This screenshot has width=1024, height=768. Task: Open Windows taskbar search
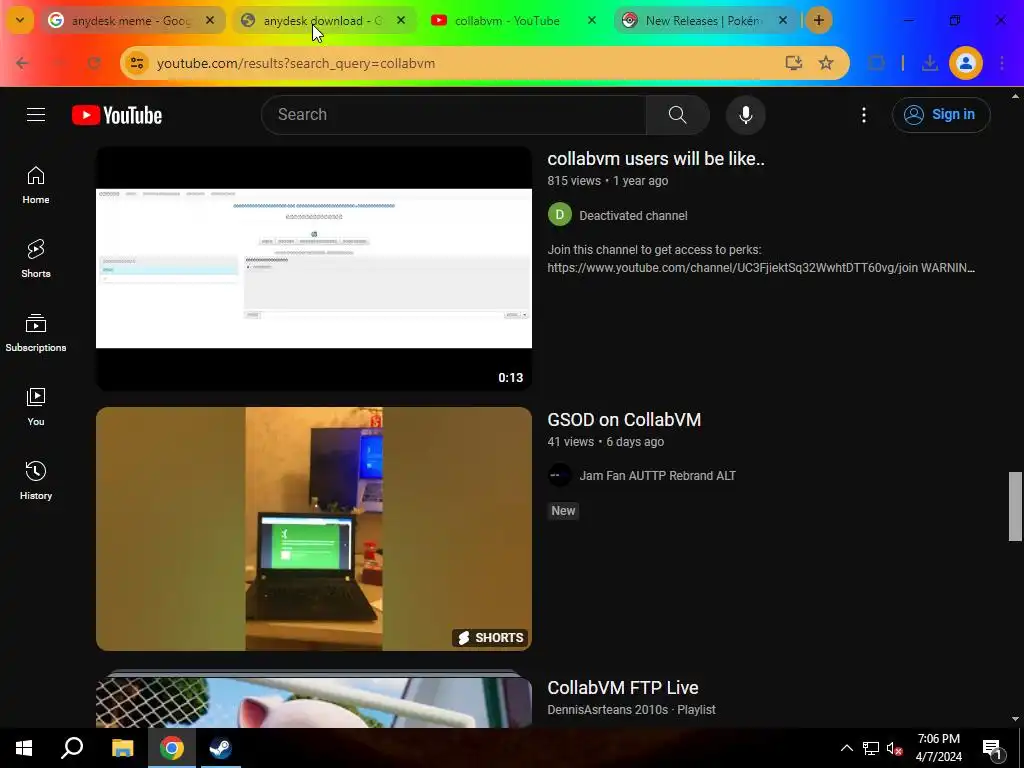pos(72,748)
